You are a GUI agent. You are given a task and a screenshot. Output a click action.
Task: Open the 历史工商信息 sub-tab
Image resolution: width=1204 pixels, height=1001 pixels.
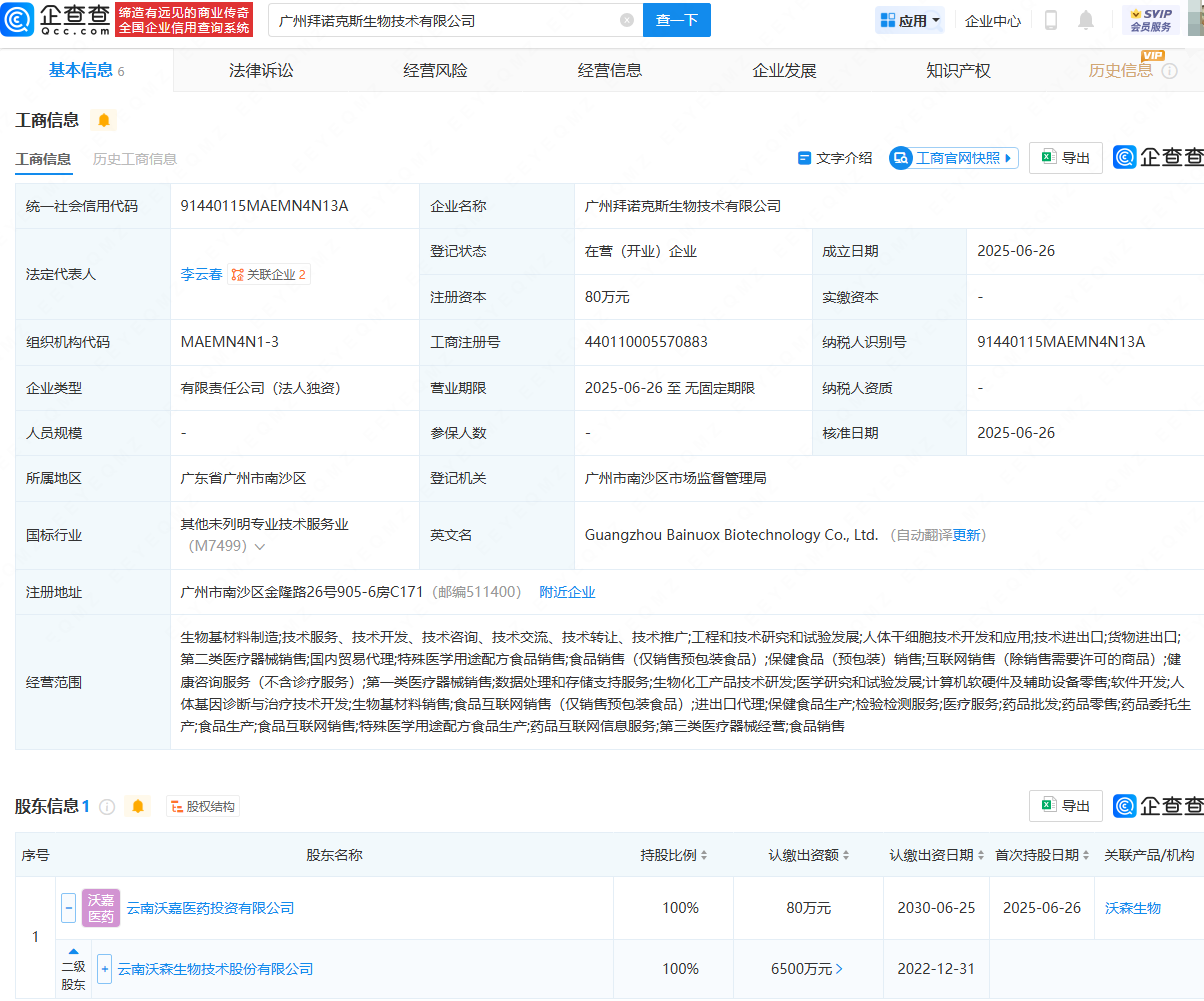coord(135,158)
